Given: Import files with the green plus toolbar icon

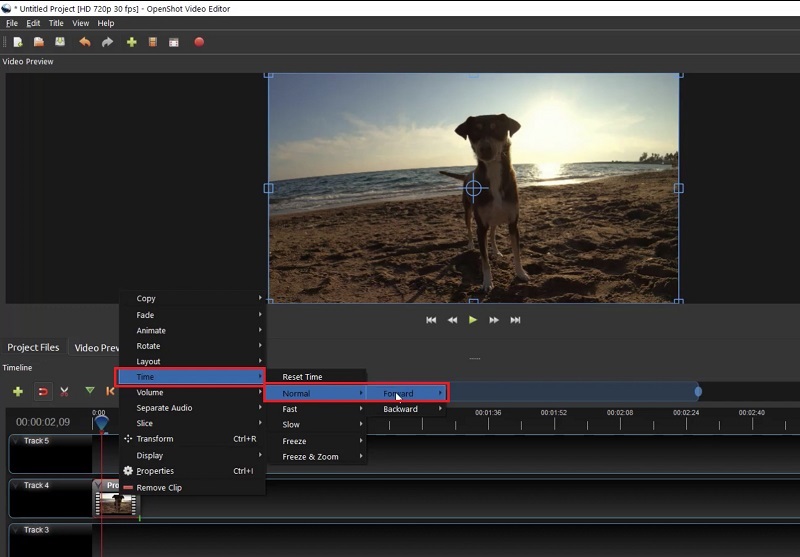Looking at the screenshot, I should tap(131, 42).
